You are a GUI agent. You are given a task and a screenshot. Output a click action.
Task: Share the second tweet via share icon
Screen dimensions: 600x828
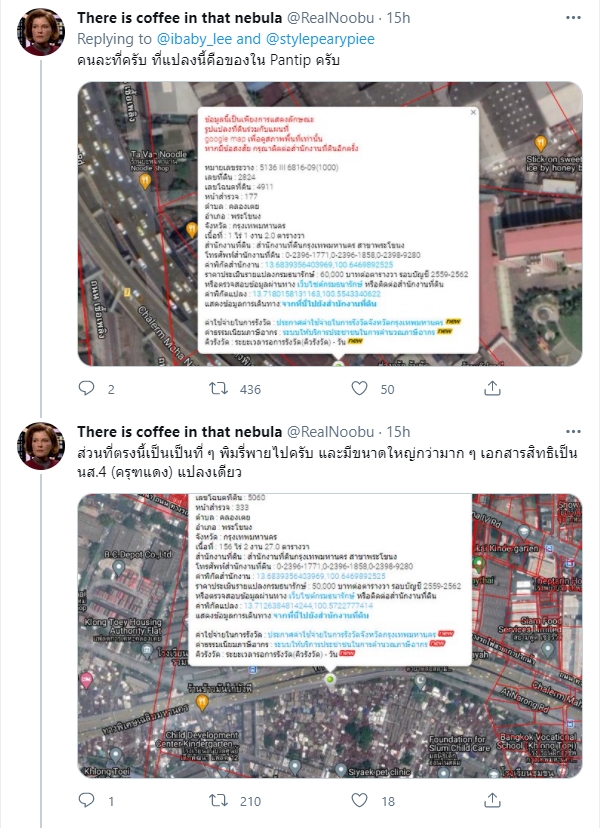point(492,801)
